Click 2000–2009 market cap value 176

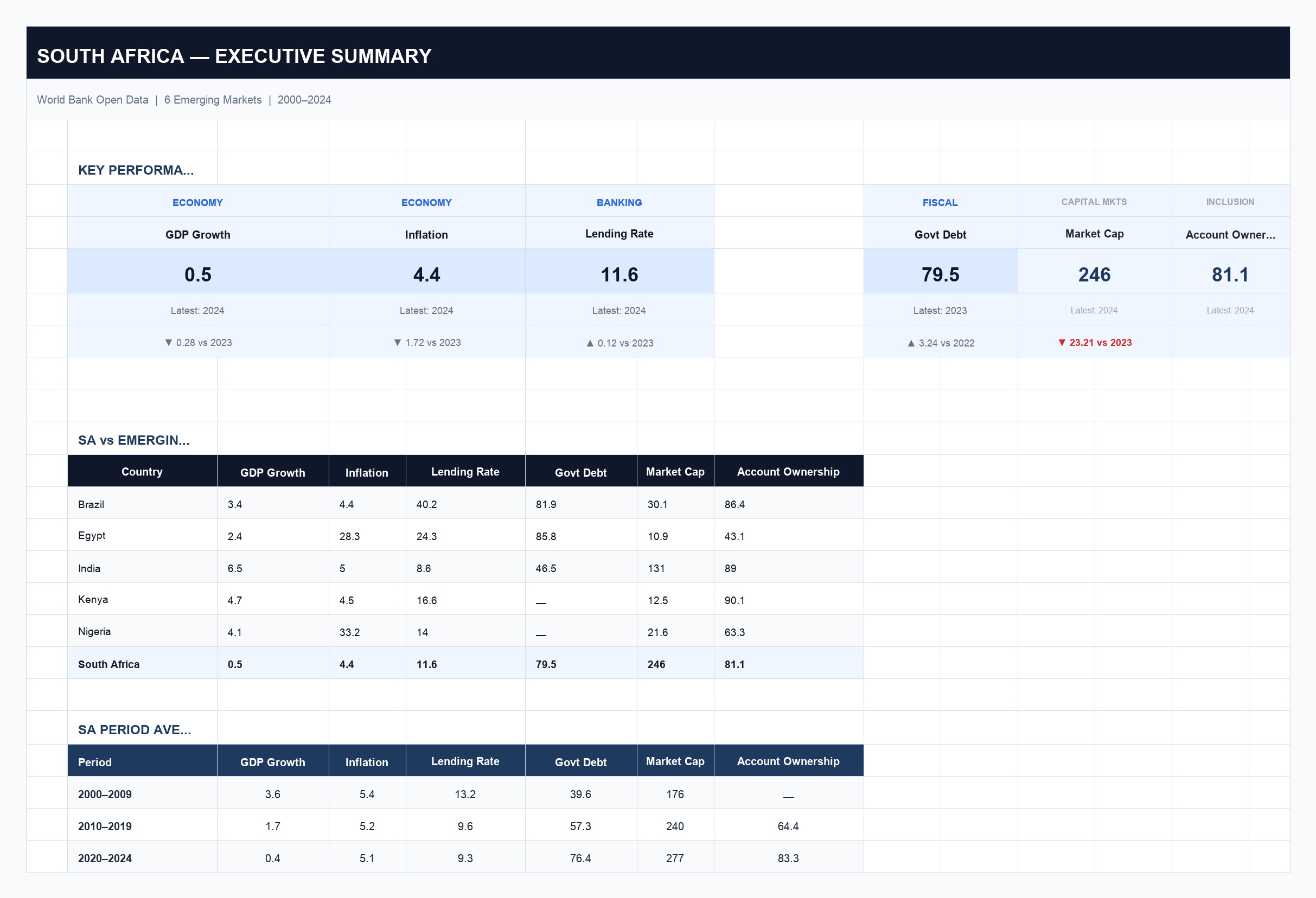[675, 794]
